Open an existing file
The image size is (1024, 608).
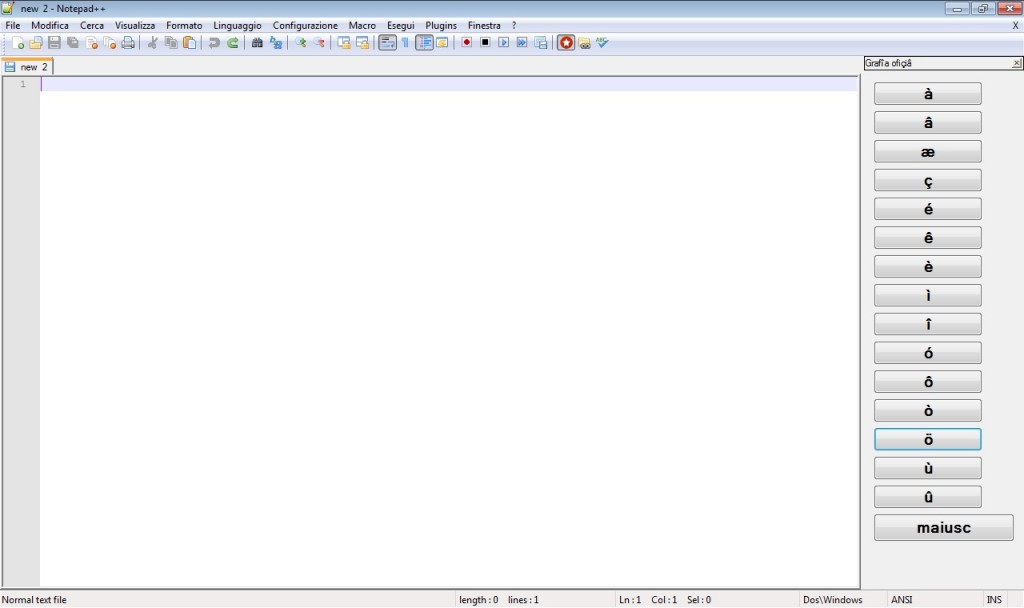click(x=34, y=43)
